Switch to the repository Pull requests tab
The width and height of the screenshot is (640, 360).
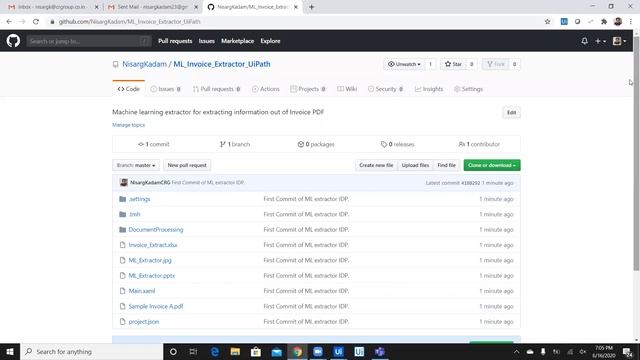pyautogui.click(x=216, y=89)
